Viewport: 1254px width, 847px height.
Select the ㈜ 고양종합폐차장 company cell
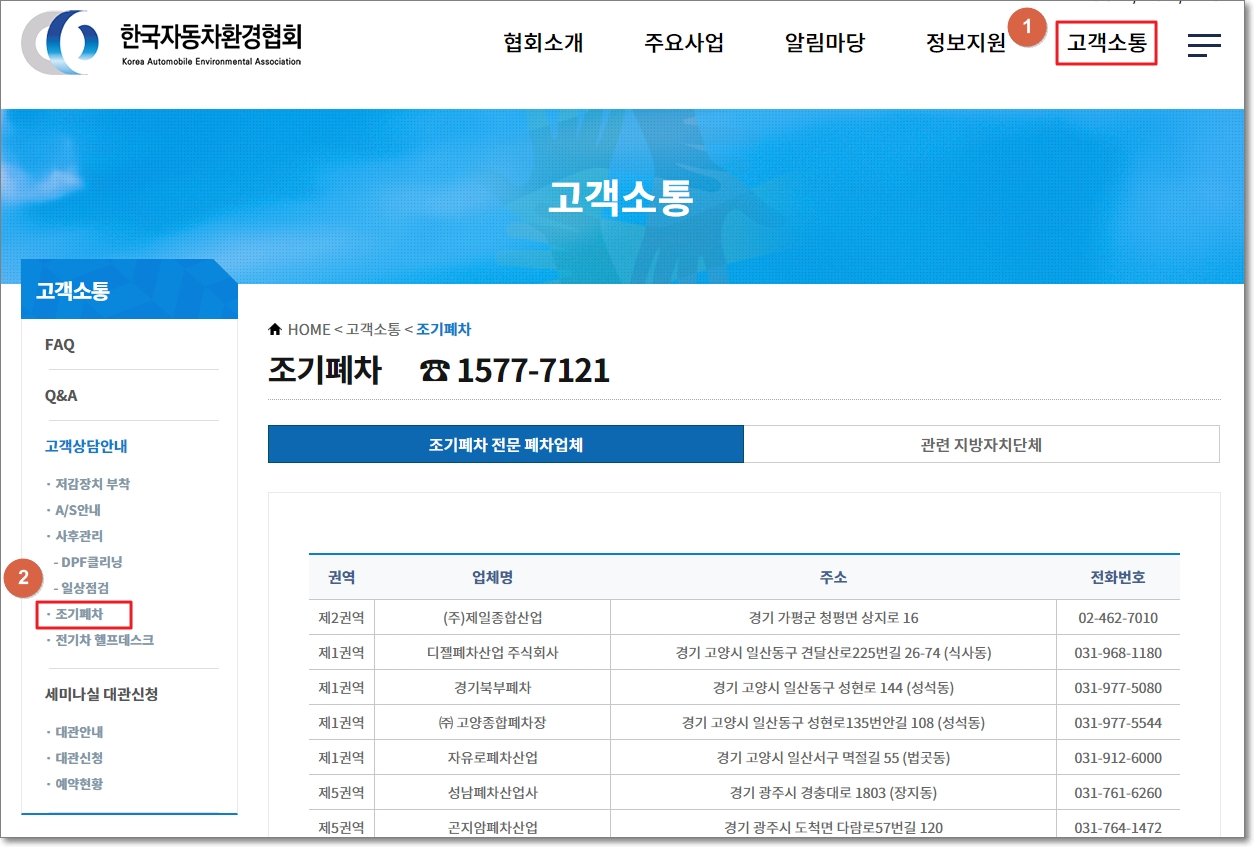point(492,723)
